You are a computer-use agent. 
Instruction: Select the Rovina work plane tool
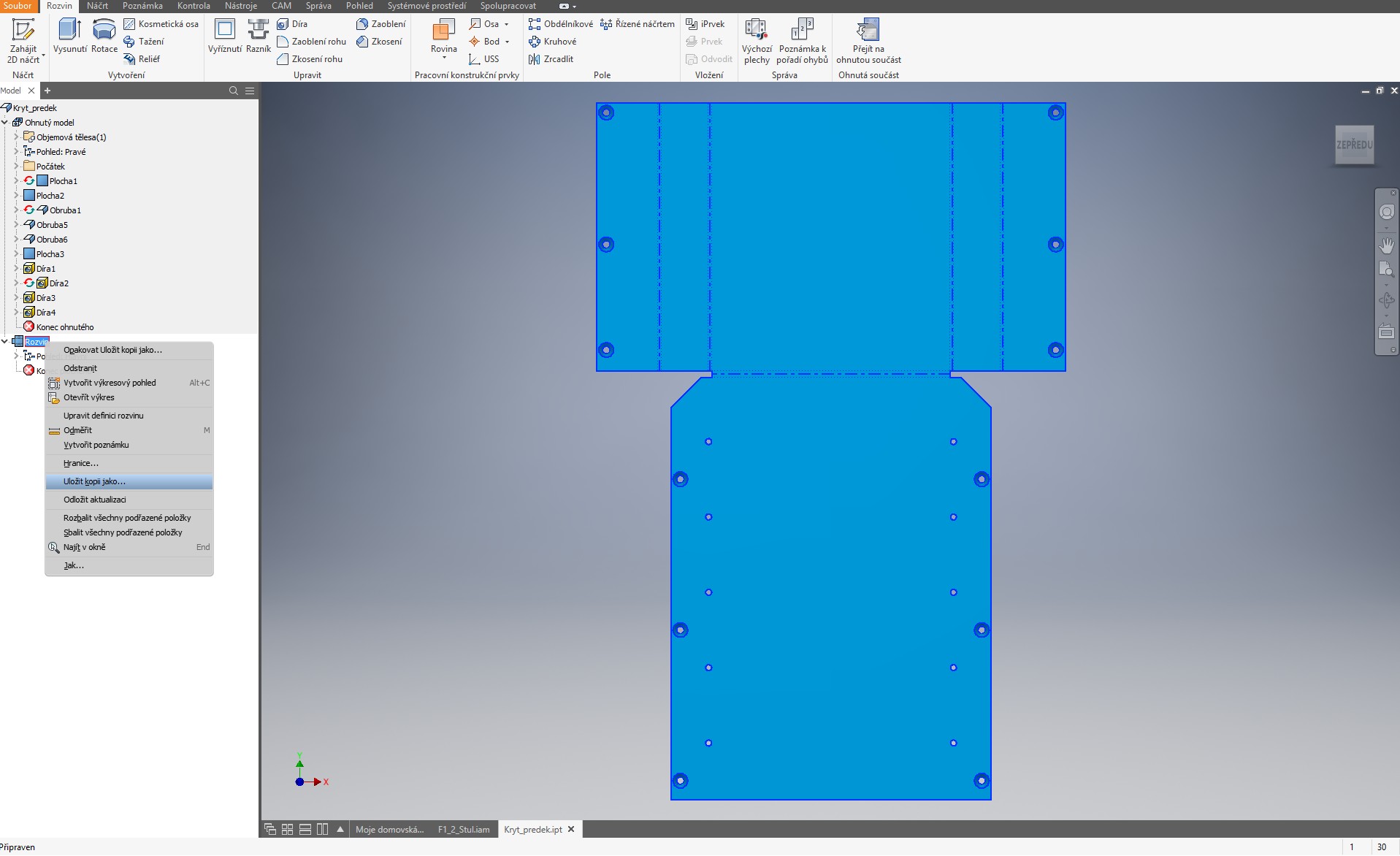(443, 31)
